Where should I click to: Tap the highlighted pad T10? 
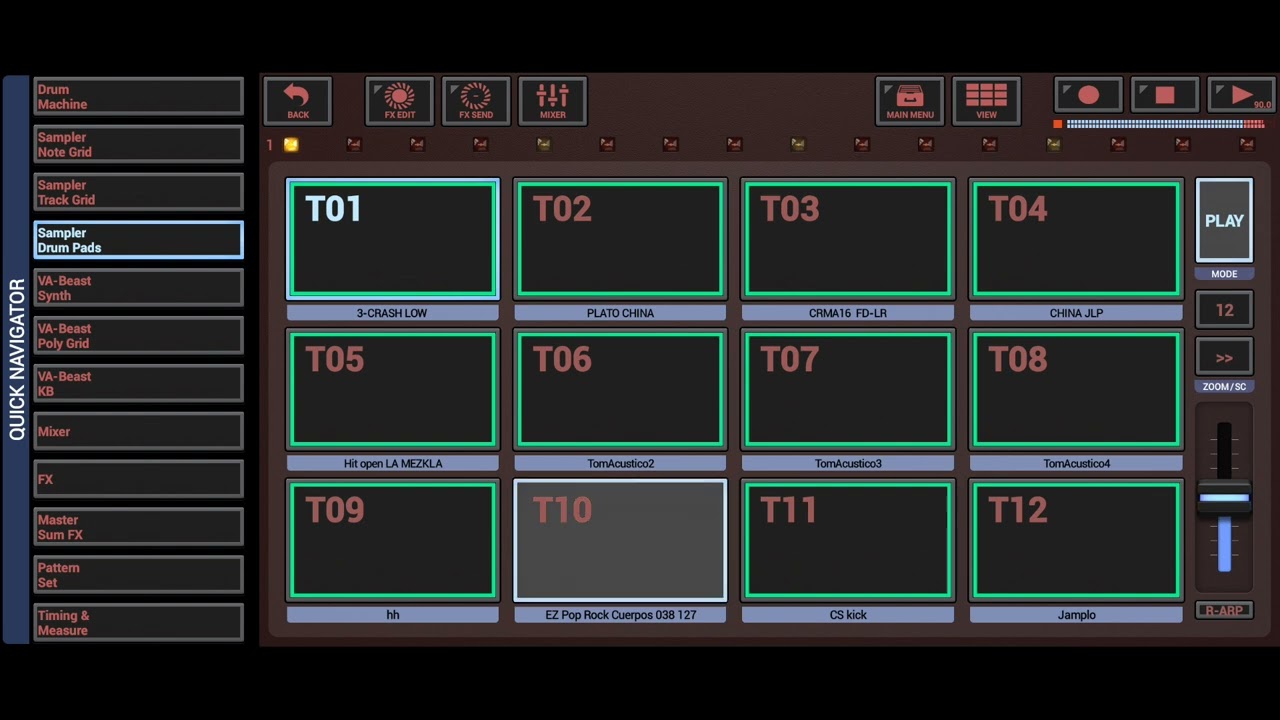(x=620, y=541)
